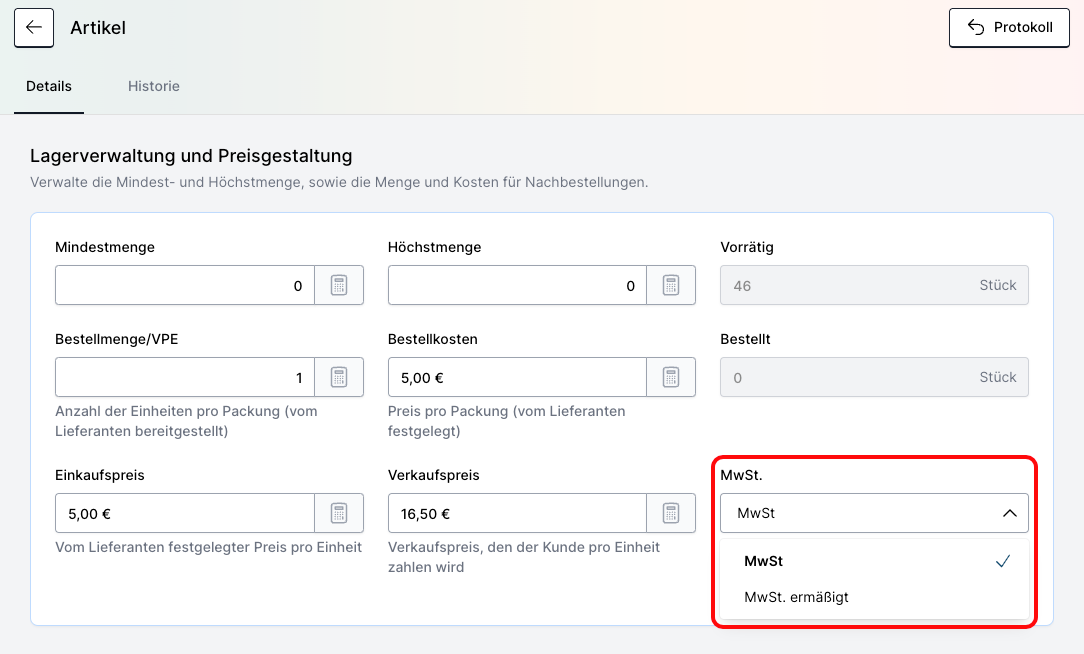Choose the checked MwSt option

(x=764, y=561)
